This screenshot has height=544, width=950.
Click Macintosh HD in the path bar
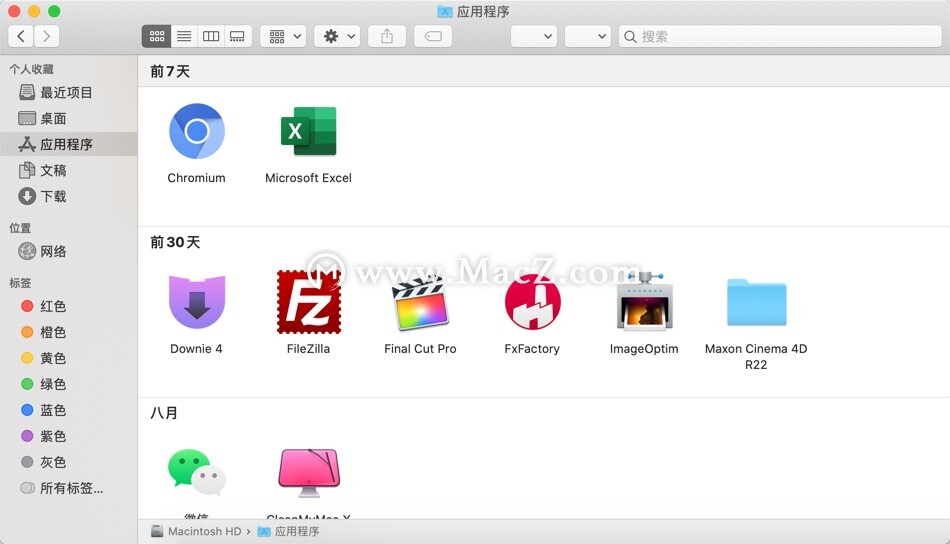[196, 531]
